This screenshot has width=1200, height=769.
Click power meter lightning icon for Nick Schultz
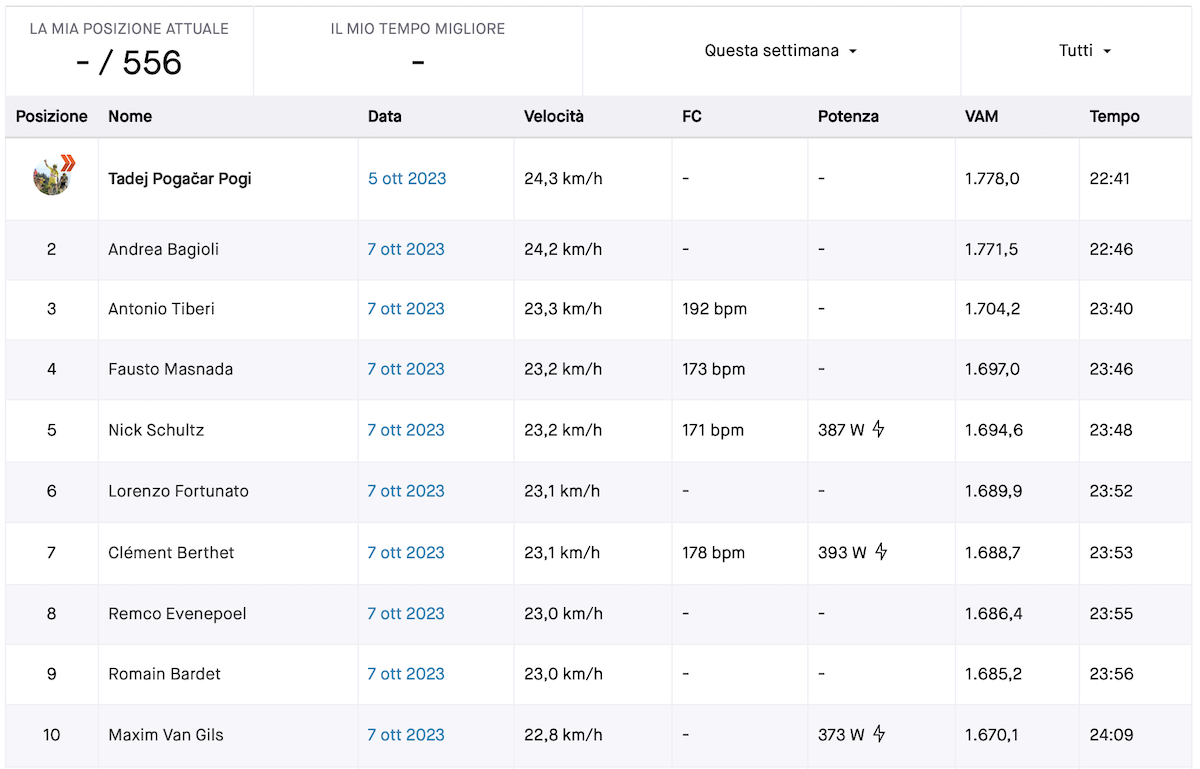(879, 430)
